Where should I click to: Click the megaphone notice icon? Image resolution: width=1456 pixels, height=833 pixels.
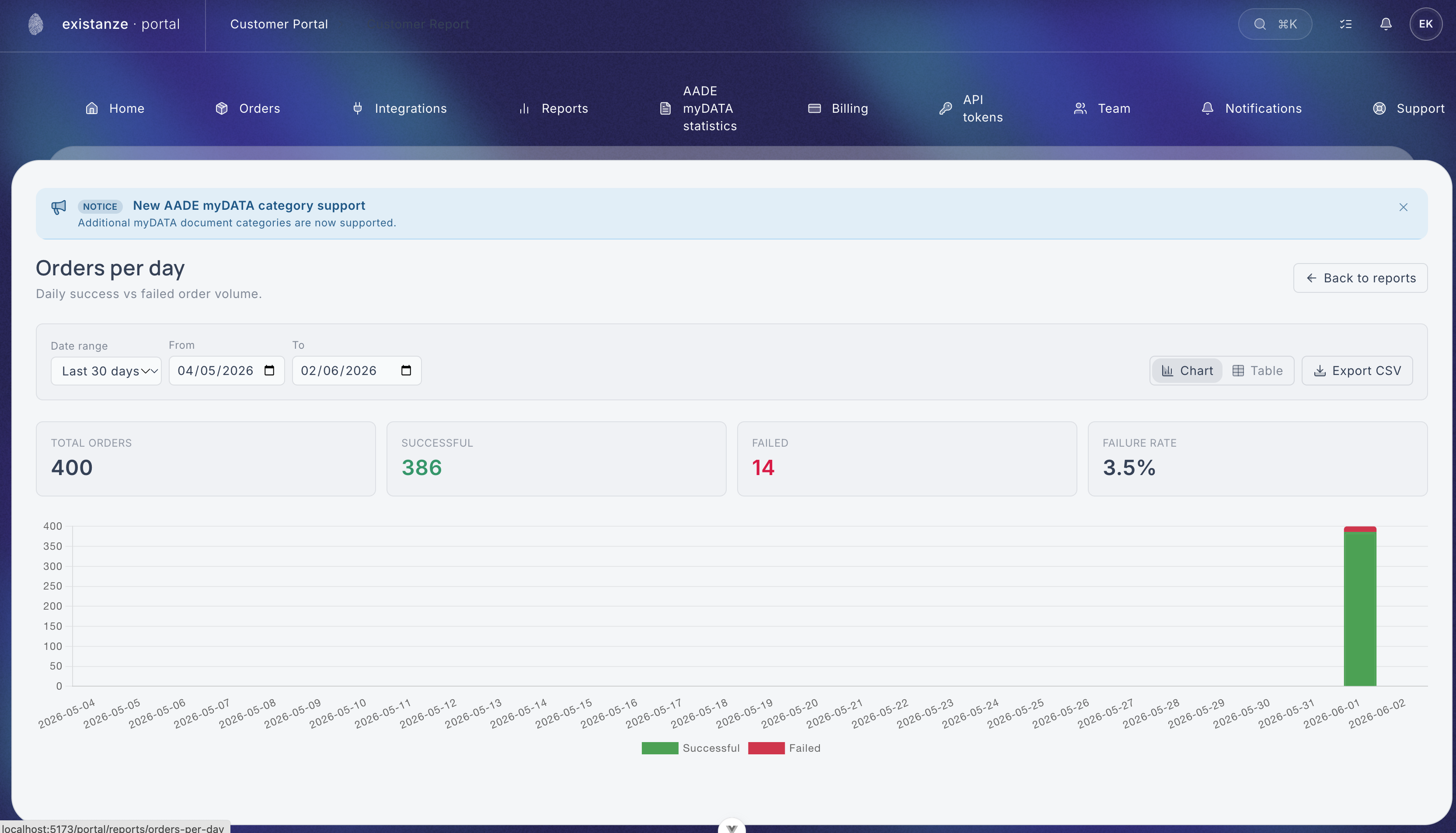click(x=59, y=207)
